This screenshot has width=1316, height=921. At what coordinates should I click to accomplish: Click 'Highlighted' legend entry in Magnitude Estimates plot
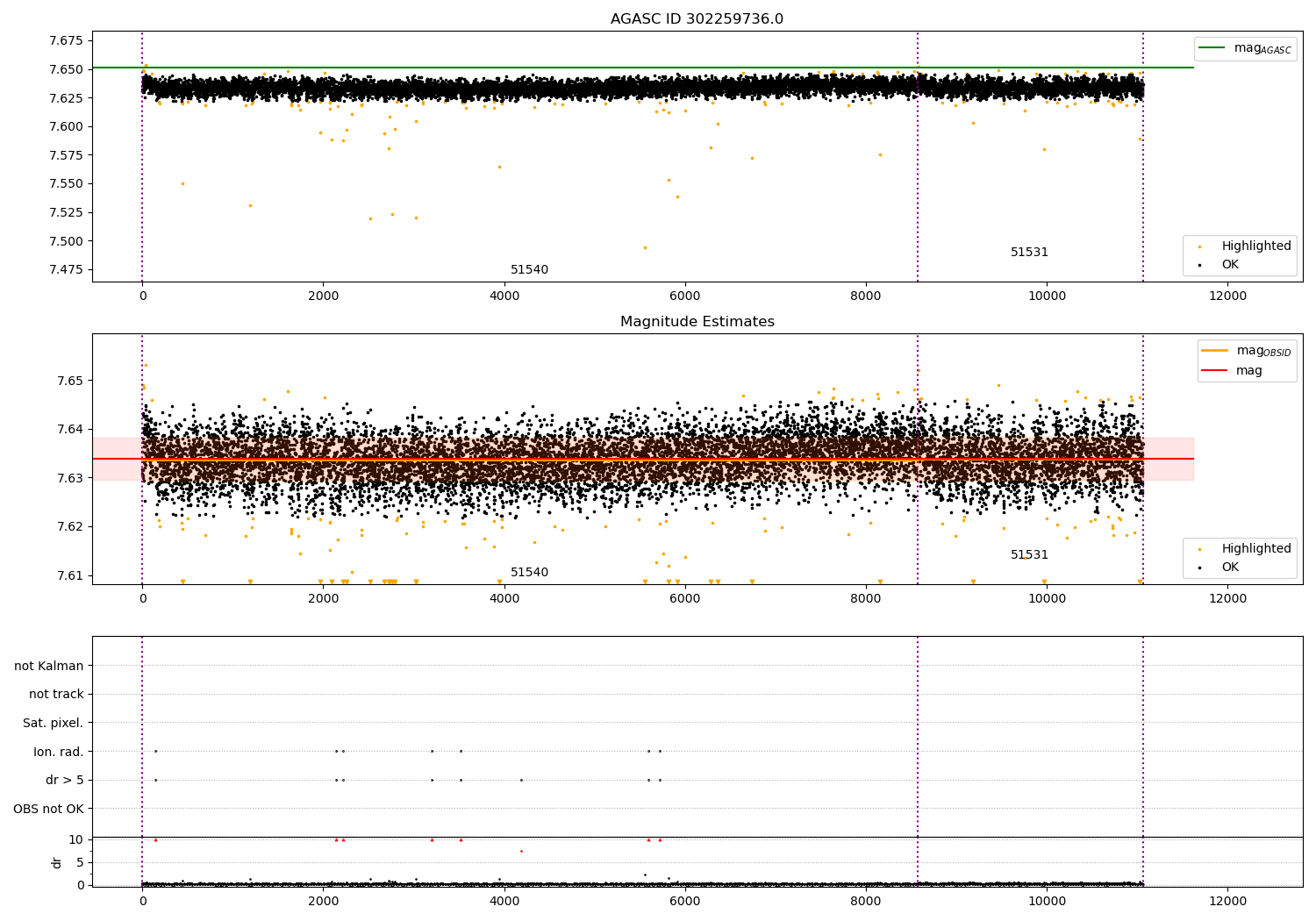pos(1245,549)
